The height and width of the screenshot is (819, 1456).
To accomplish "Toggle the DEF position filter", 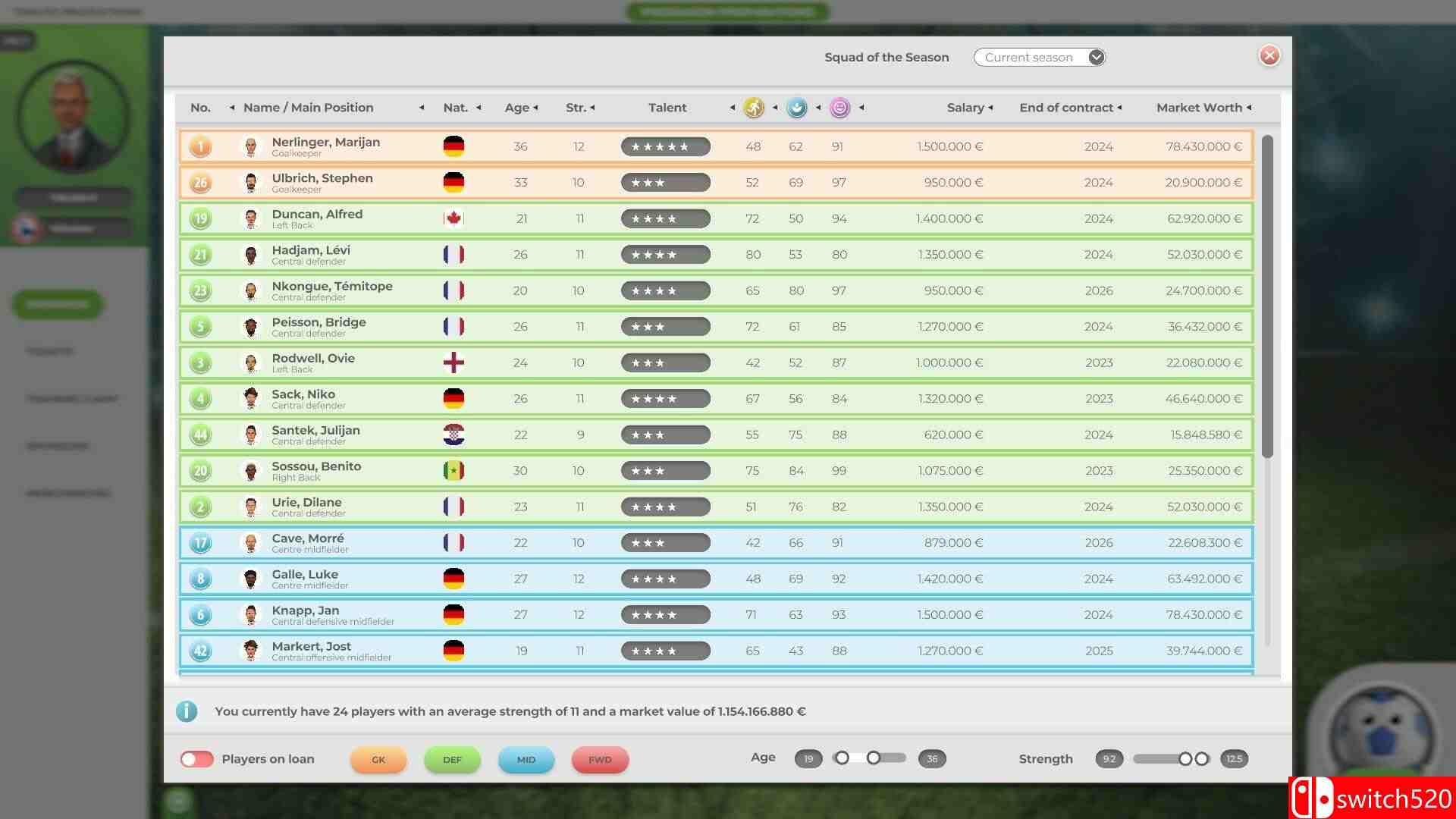I will (452, 759).
